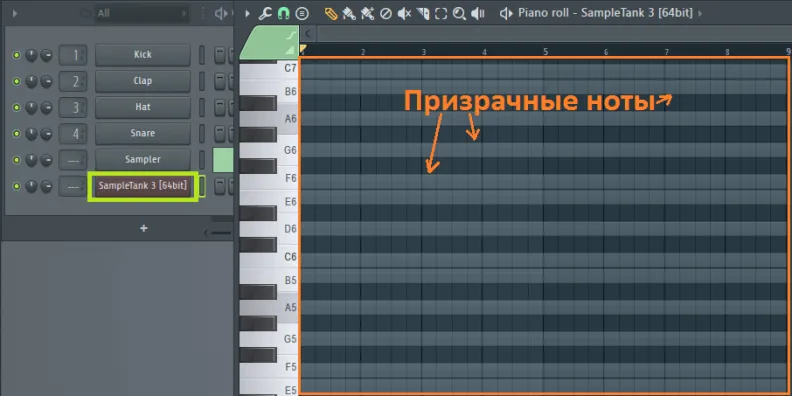This screenshot has width=792, height=396.
Task: Choose the Select marquee tool
Action: coord(441,14)
